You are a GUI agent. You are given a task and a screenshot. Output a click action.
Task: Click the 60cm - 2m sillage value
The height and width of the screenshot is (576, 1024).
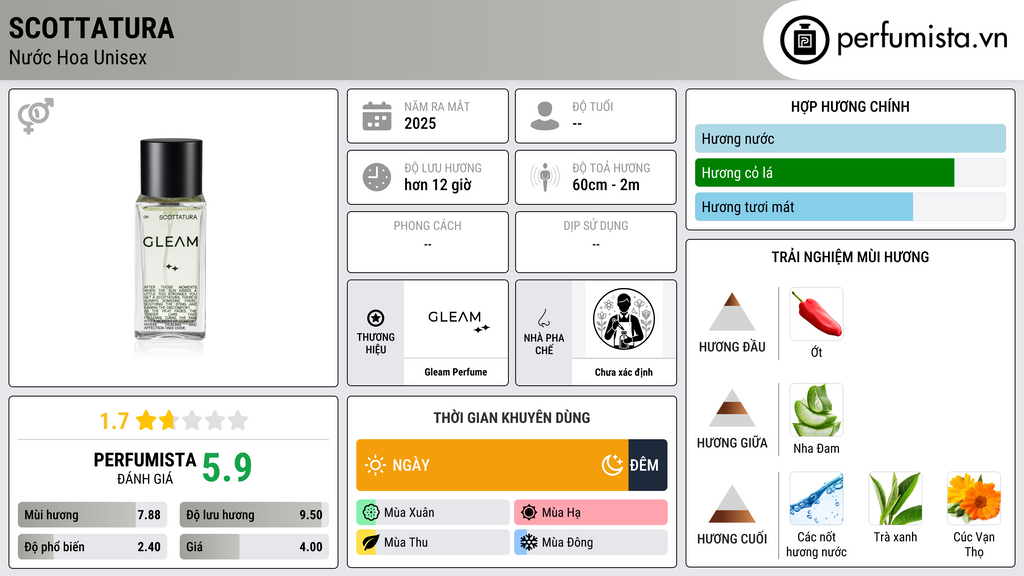pos(606,185)
